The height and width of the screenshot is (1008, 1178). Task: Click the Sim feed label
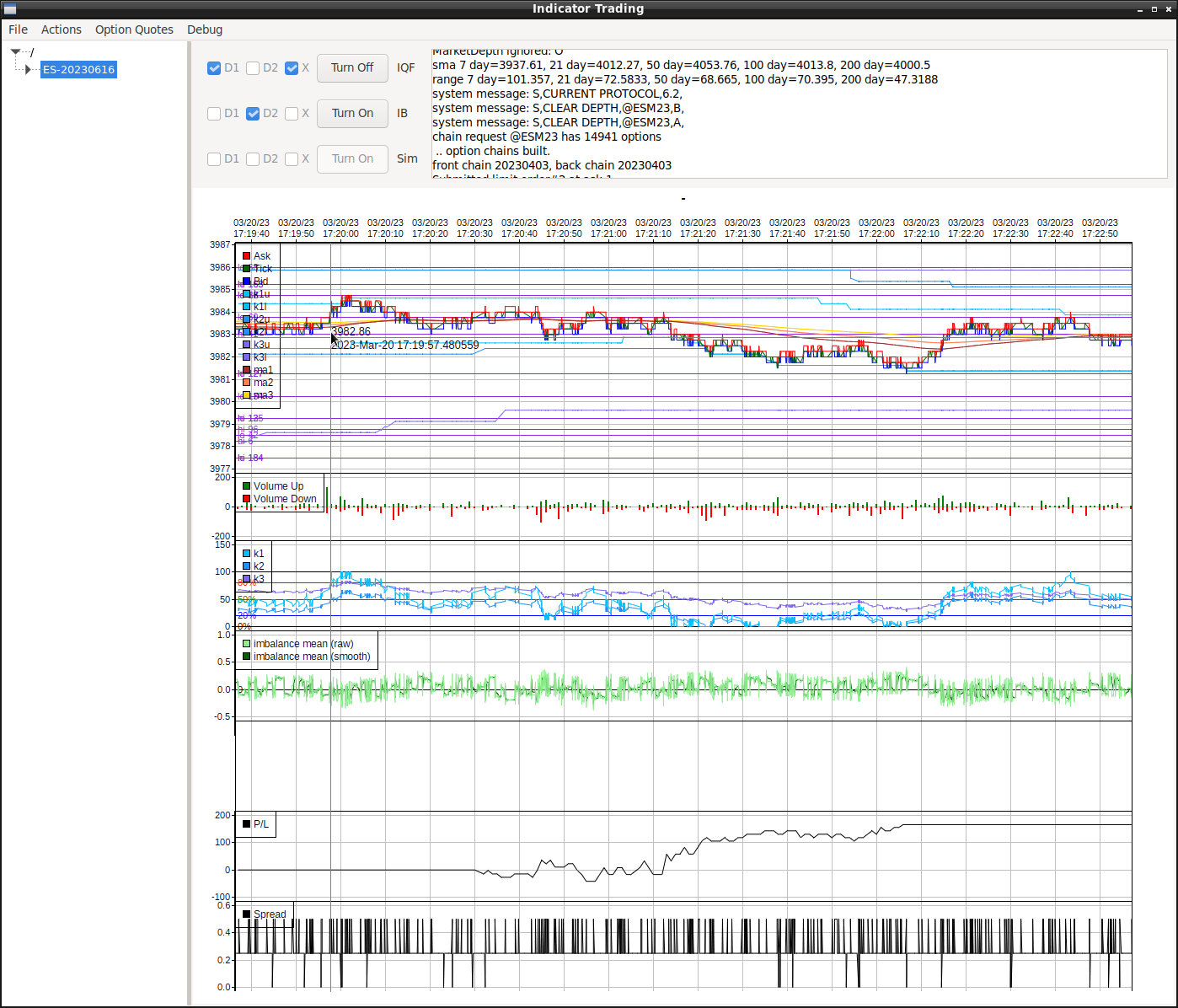tap(407, 159)
